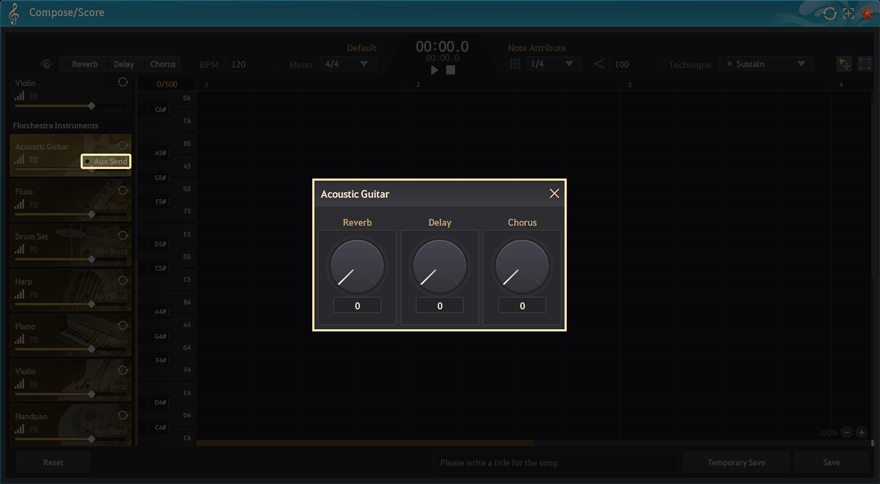This screenshot has height=484, width=880.
Task: Click the Florchestra Instruments heading
Action: [56, 125]
